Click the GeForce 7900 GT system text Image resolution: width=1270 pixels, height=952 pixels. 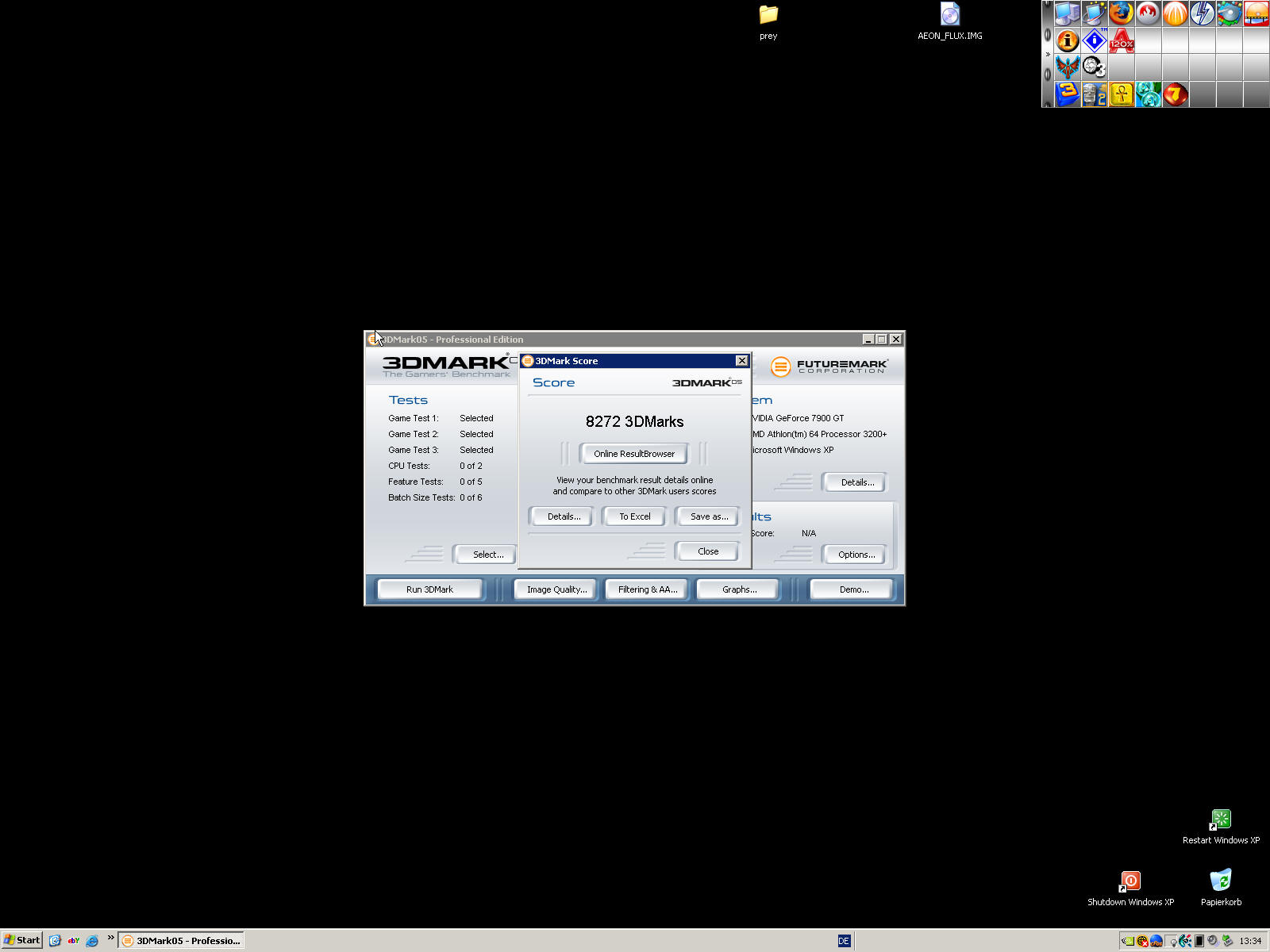pos(799,418)
